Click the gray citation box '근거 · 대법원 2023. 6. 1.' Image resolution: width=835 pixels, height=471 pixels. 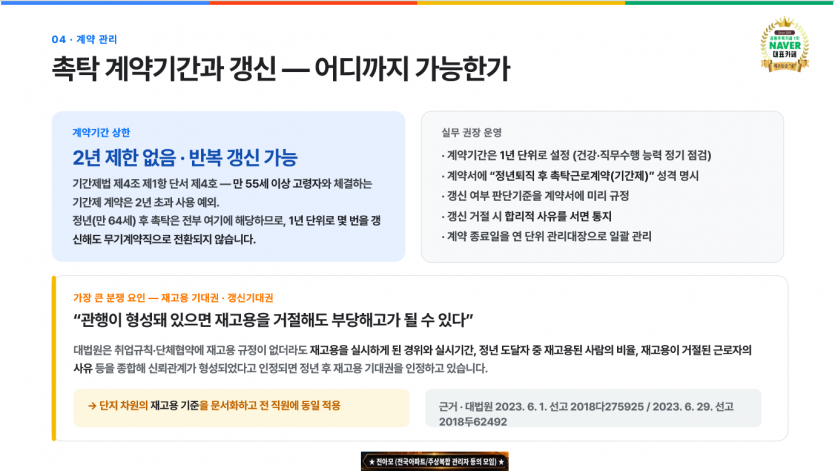coord(593,408)
